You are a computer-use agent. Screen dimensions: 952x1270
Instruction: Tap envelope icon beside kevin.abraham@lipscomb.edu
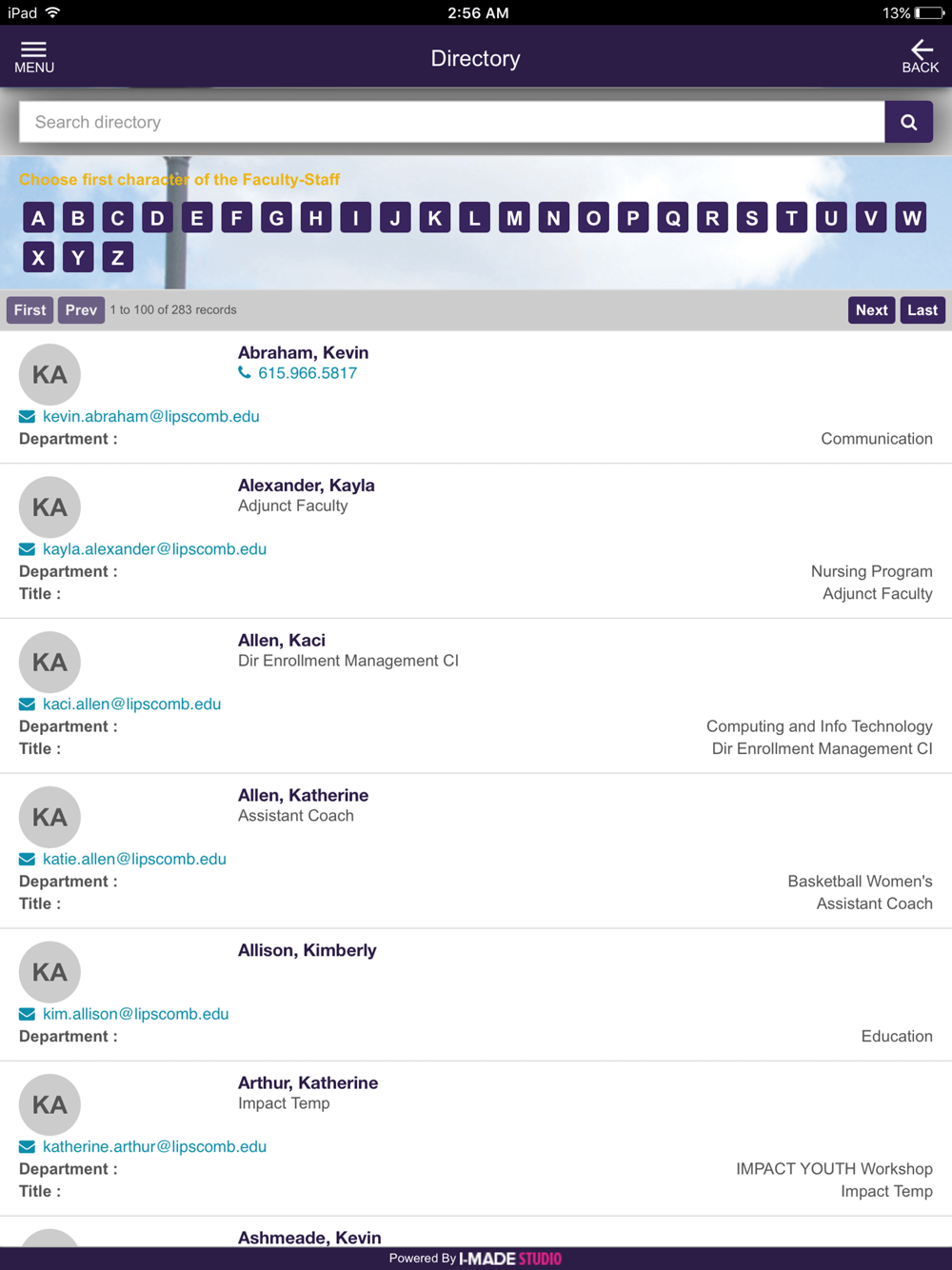coord(28,417)
